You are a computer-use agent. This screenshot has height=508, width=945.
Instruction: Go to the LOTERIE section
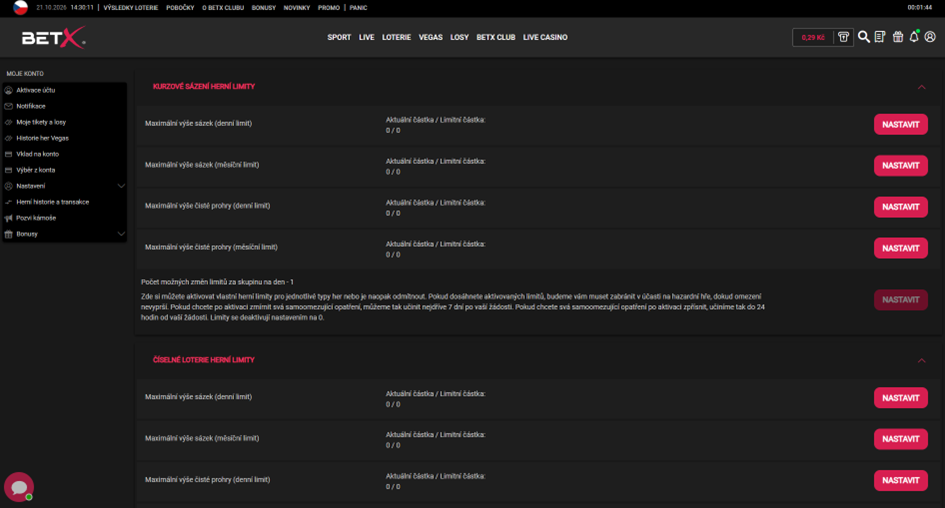point(396,37)
